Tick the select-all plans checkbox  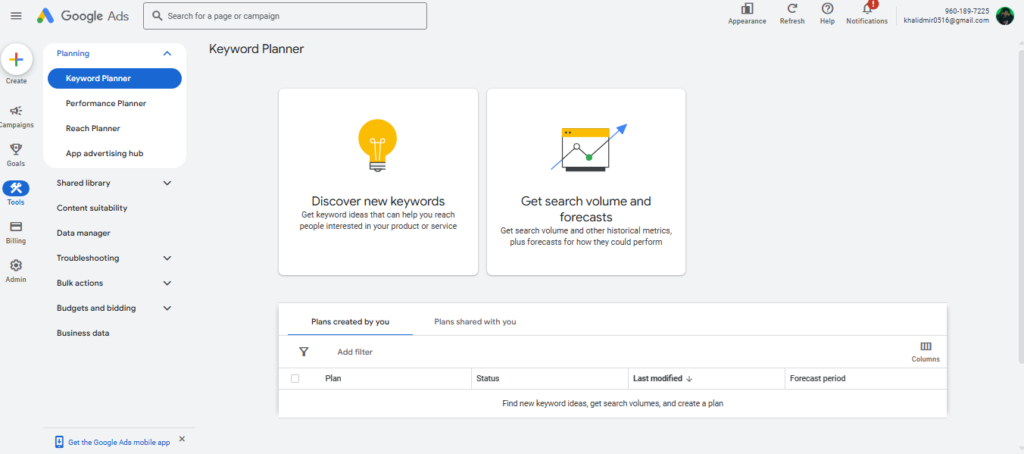pyautogui.click(x=295, y=378)
